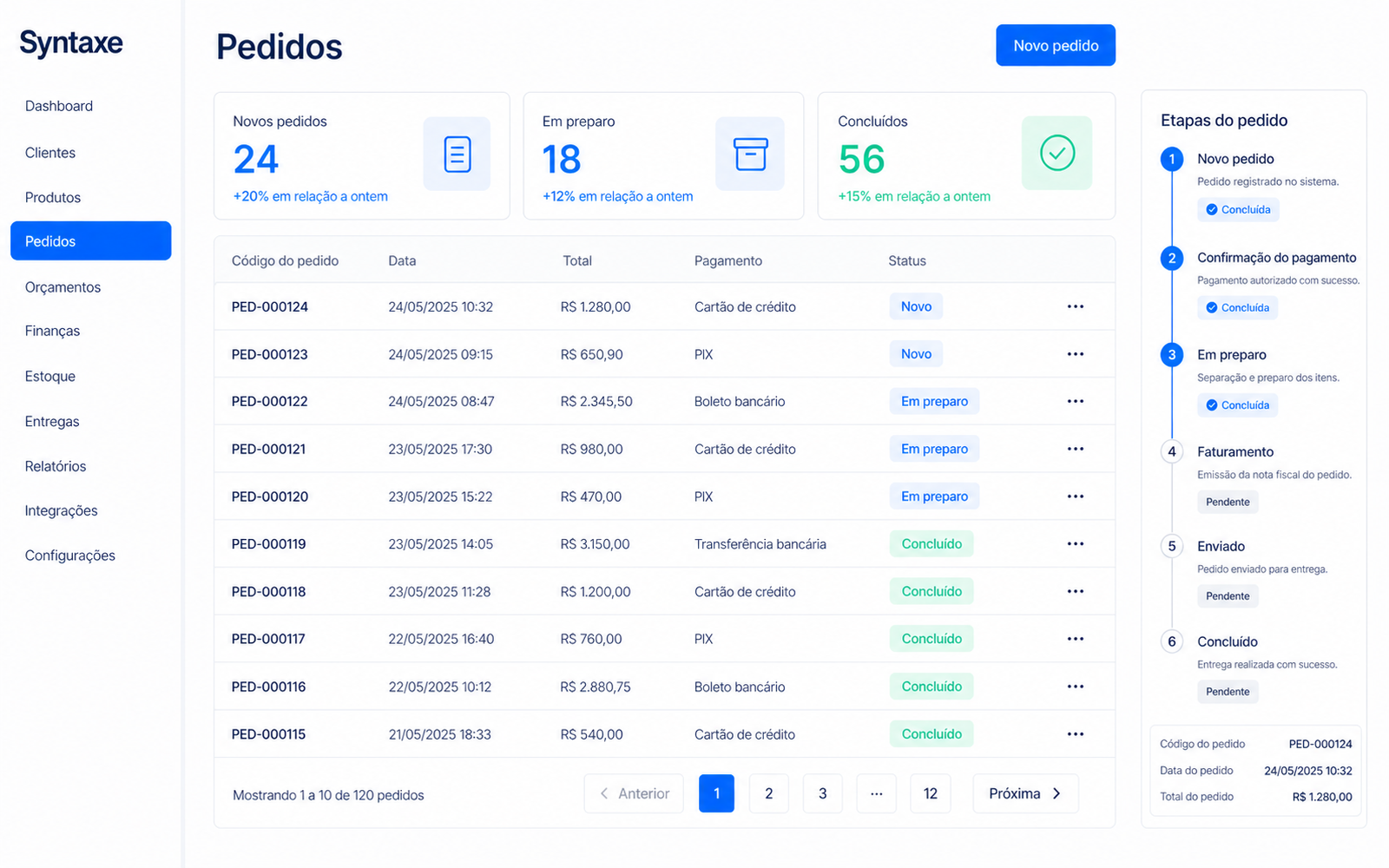
Task: Go to Relatórios in the sidebar
Action: [x=56, y=466]
